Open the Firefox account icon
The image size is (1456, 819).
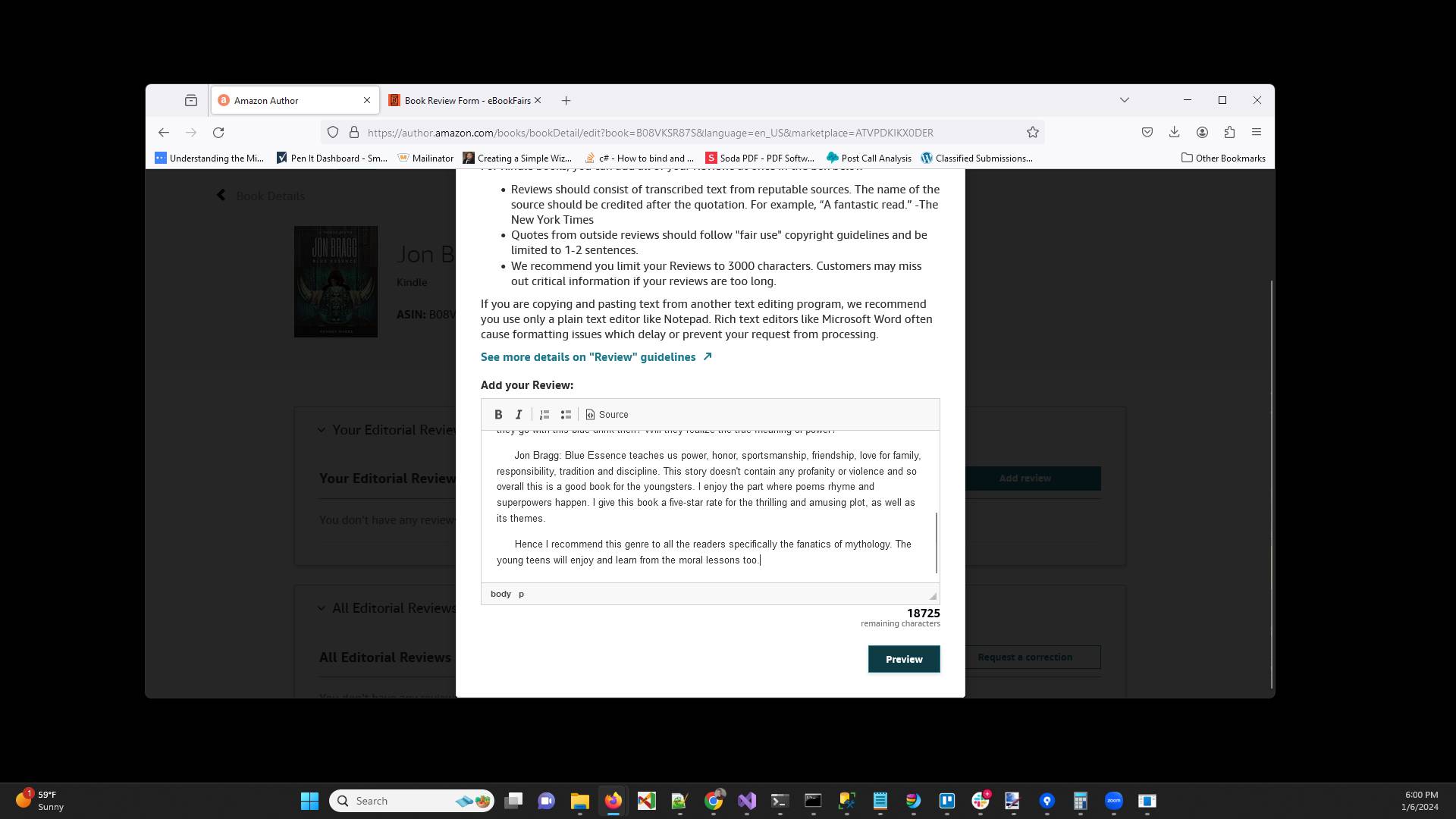(x=1202, y=132)
